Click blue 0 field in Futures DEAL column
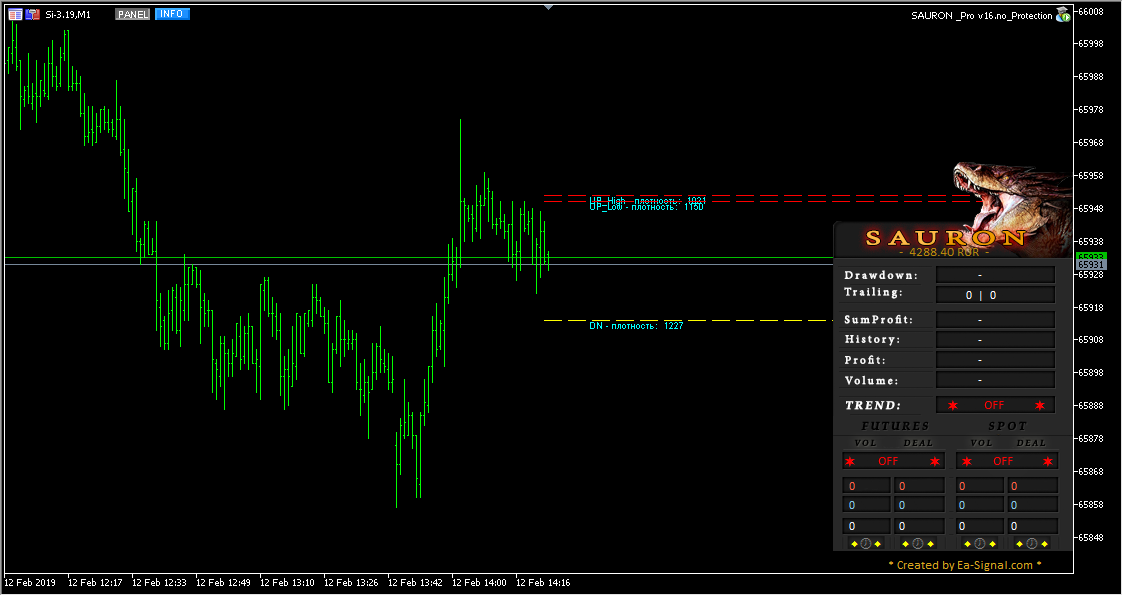 pos(919,505)
